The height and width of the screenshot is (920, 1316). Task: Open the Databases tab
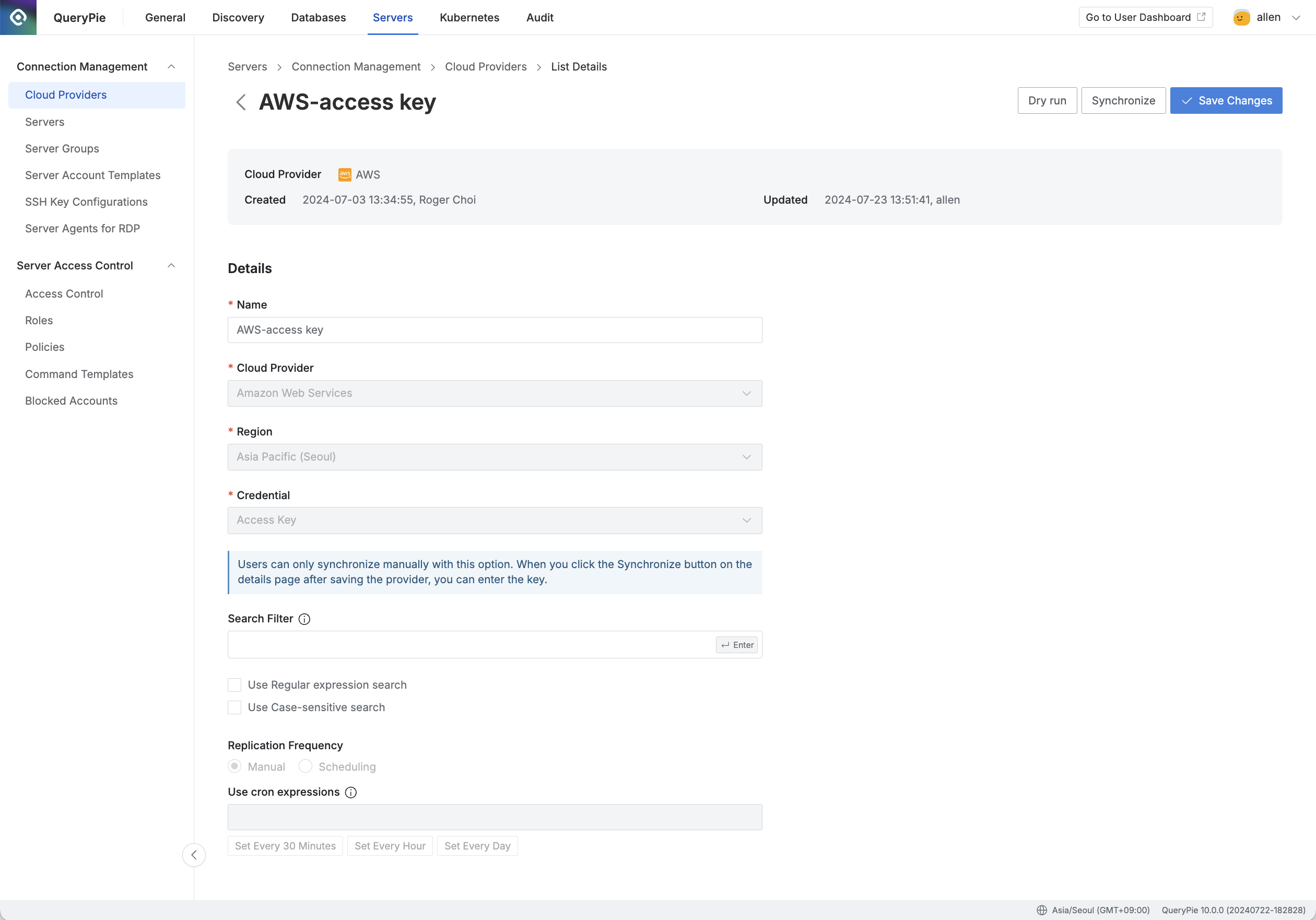(318, 17)
